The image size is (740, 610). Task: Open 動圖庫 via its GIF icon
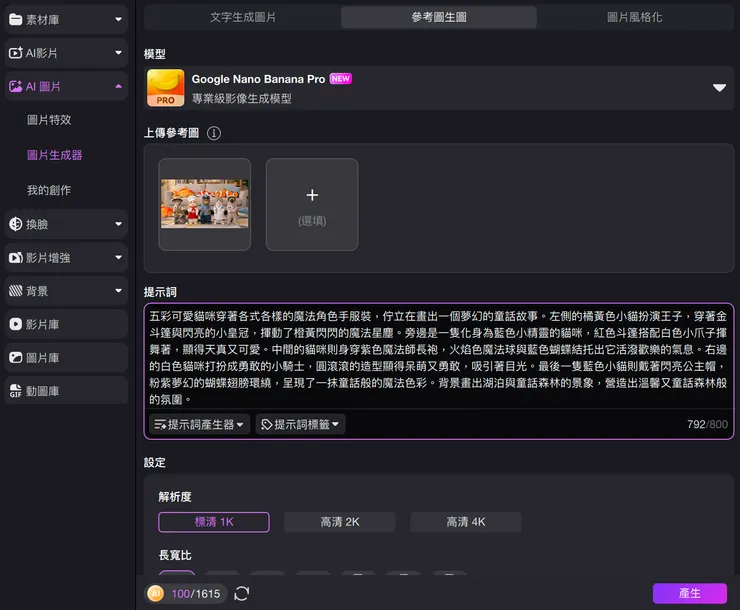tap(16, 391)
